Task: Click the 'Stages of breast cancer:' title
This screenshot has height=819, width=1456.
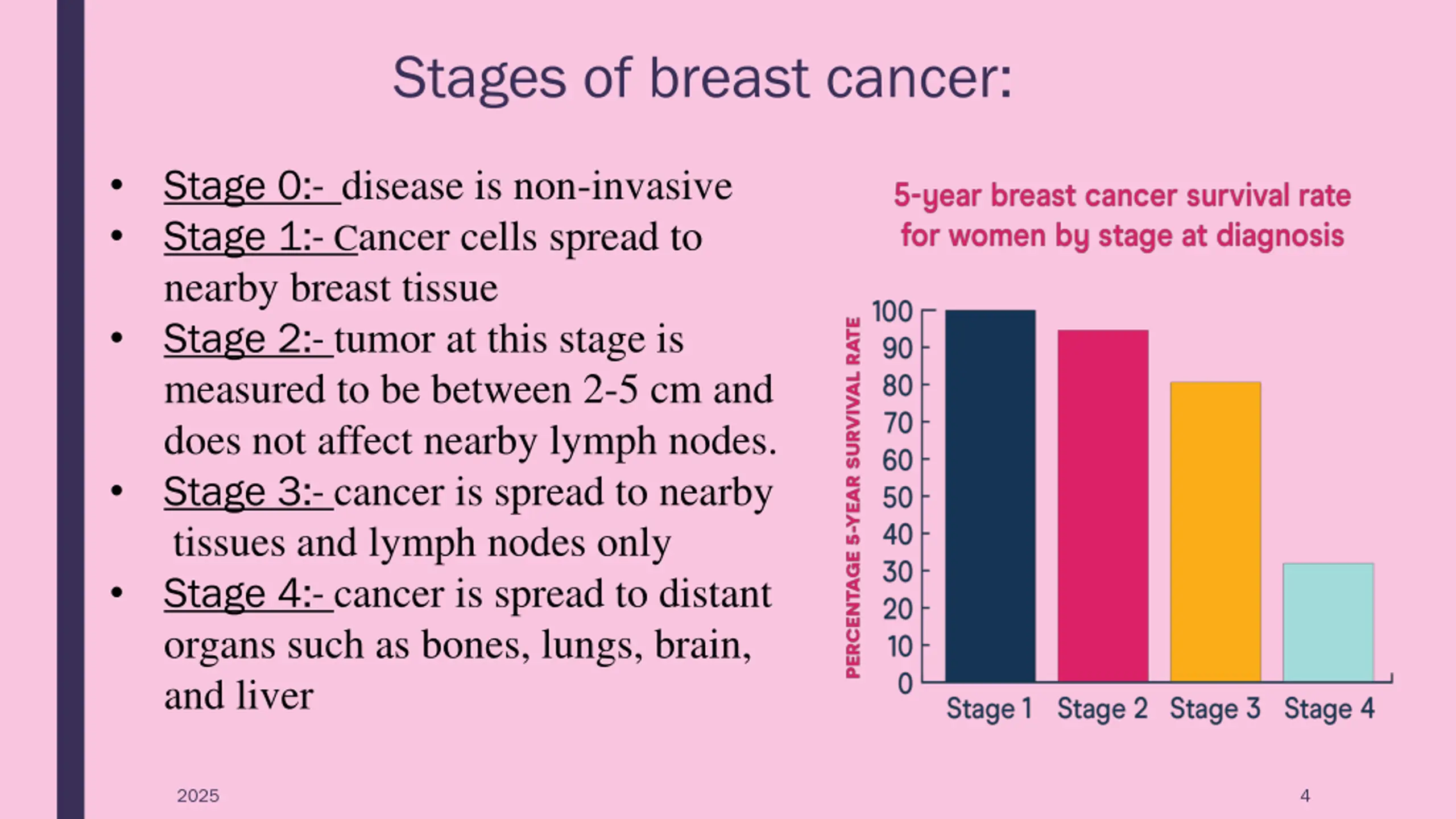Action: [702, 80]
